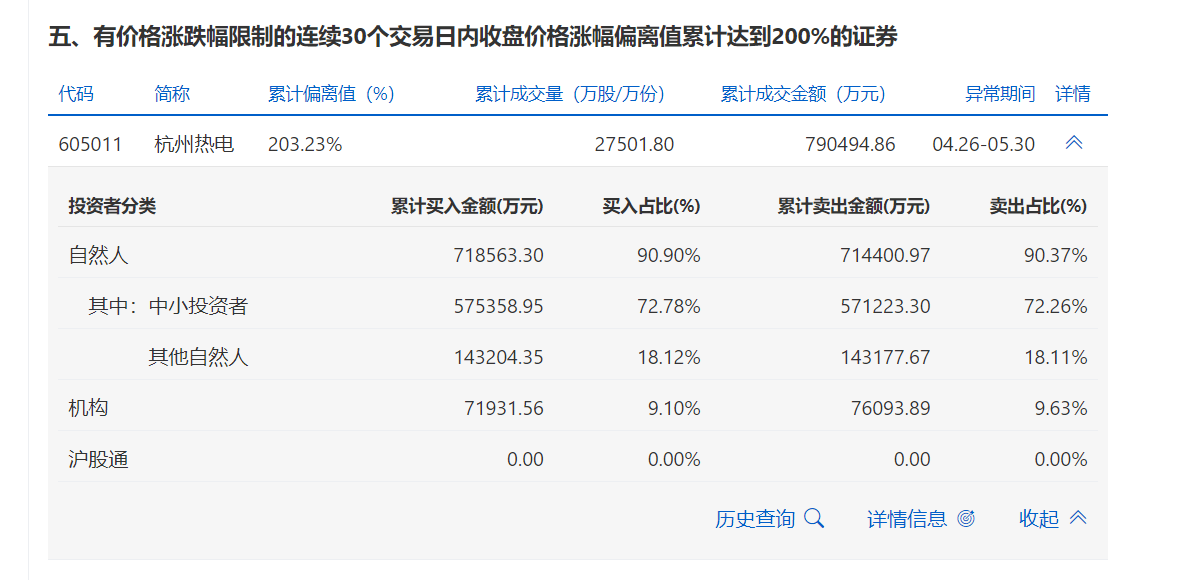Click the 异常期间 column header
Screen dimensions: 1179x580
[x=1000, y=94]
